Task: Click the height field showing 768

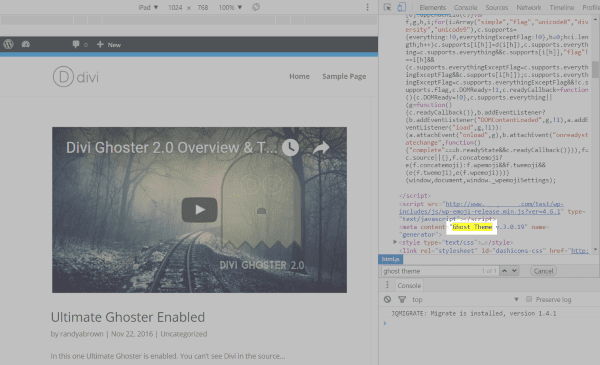Action: (202, 8)
